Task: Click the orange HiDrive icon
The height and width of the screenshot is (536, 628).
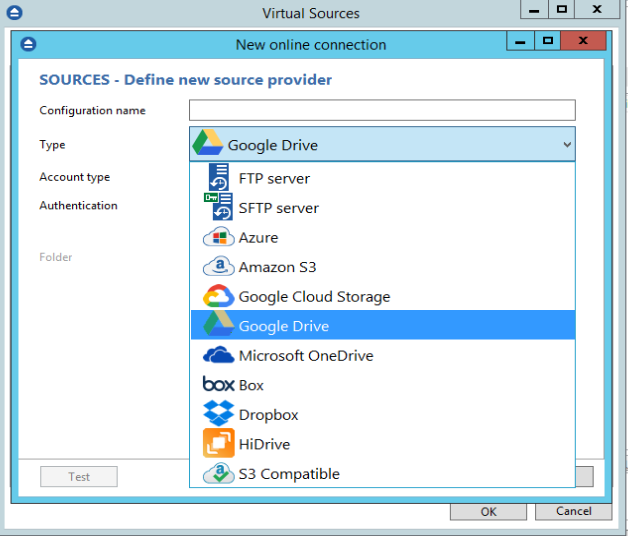Action: coord(219,443)
